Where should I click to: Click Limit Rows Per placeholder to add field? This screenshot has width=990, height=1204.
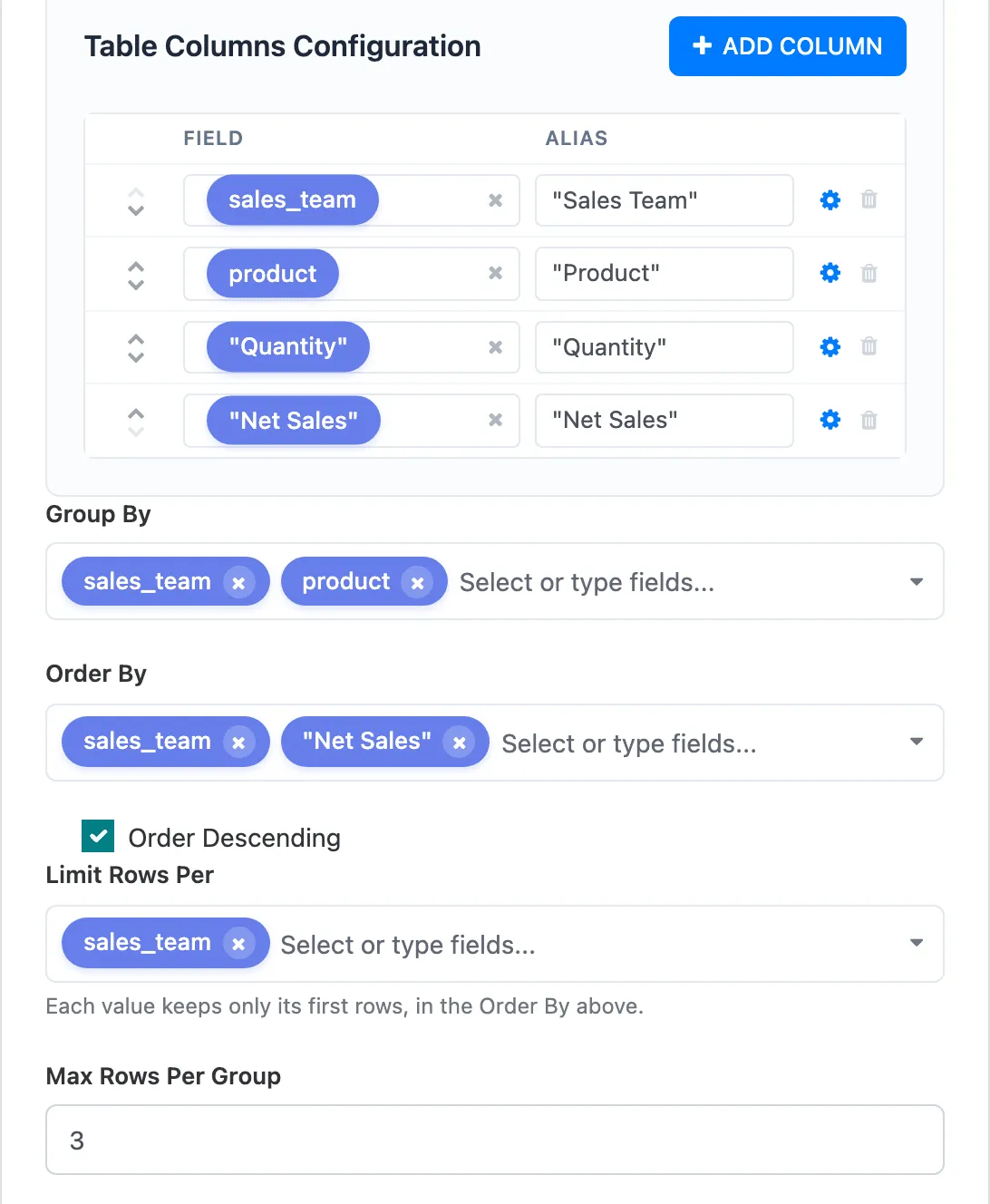click(408, 945)
